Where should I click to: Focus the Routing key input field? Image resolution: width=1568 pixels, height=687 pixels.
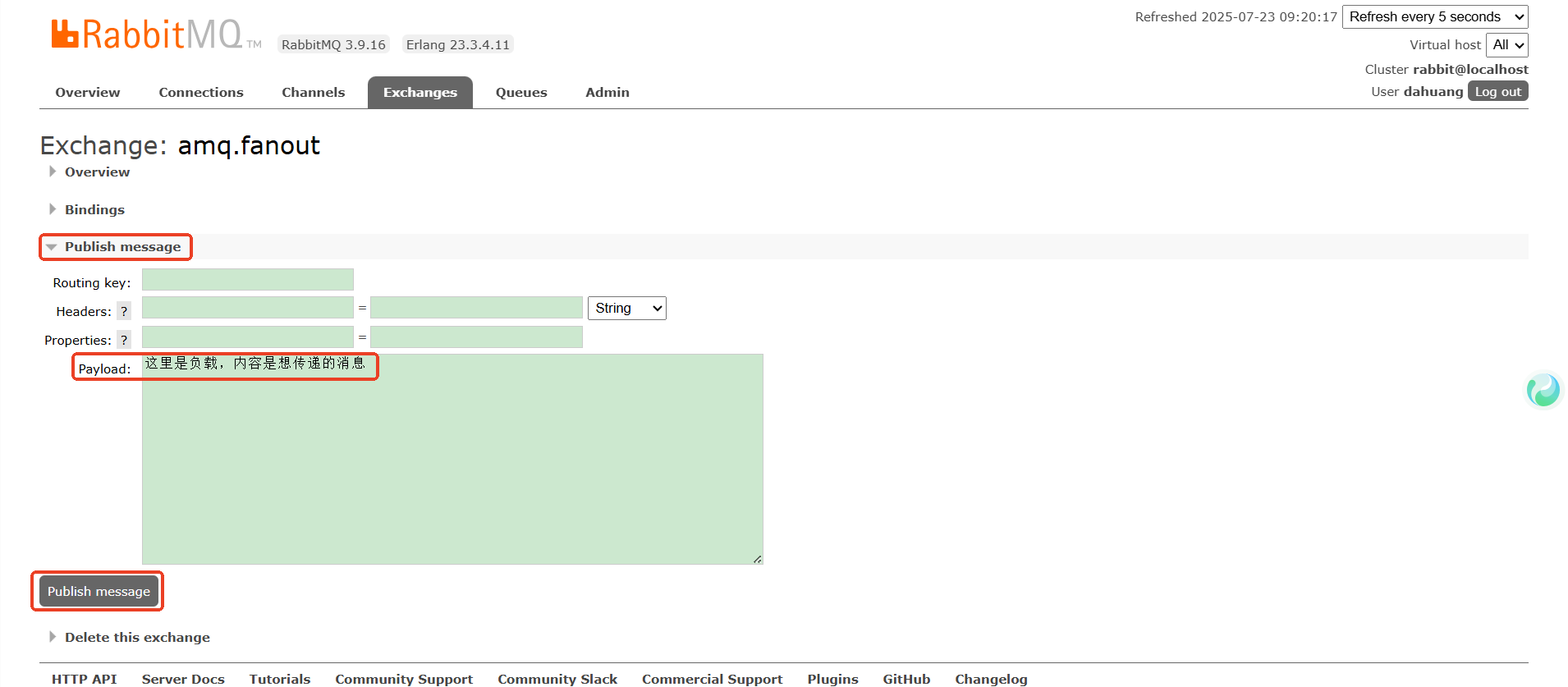[248, 279]
